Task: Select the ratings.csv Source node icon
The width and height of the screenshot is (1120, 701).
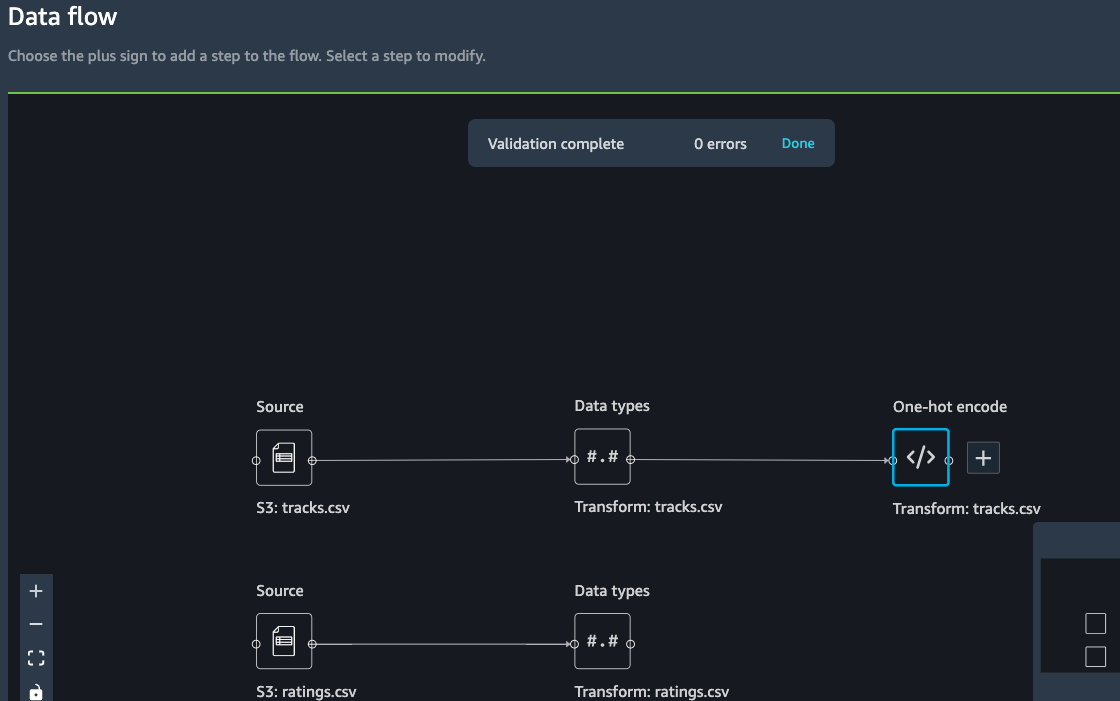Action: 284,641
